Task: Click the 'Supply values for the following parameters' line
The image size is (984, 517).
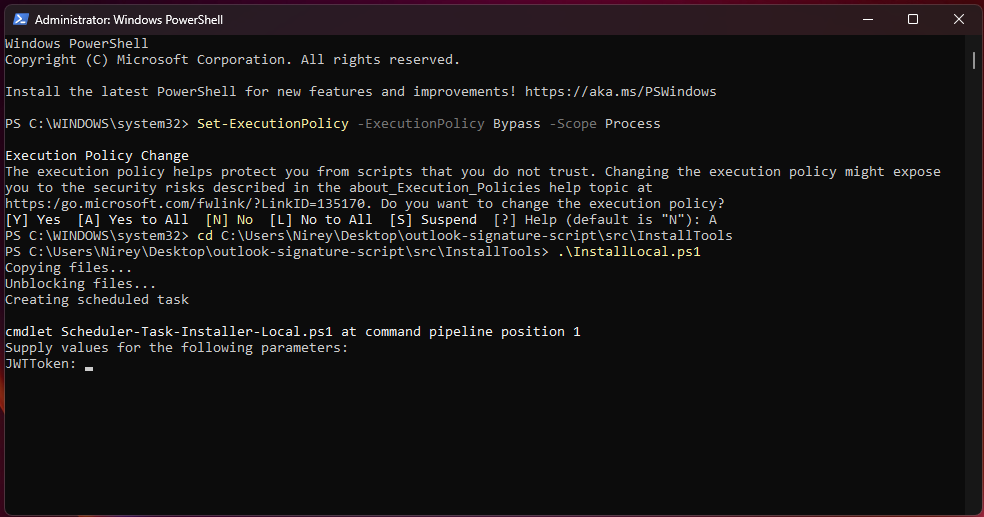Action: [177, 348]
